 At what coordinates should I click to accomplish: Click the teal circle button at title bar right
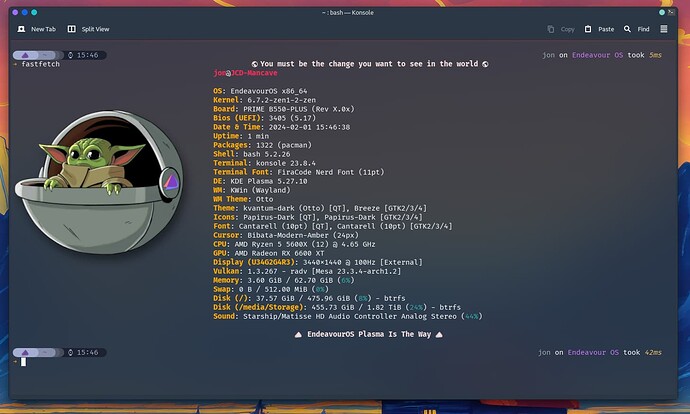tap(662, 12)
